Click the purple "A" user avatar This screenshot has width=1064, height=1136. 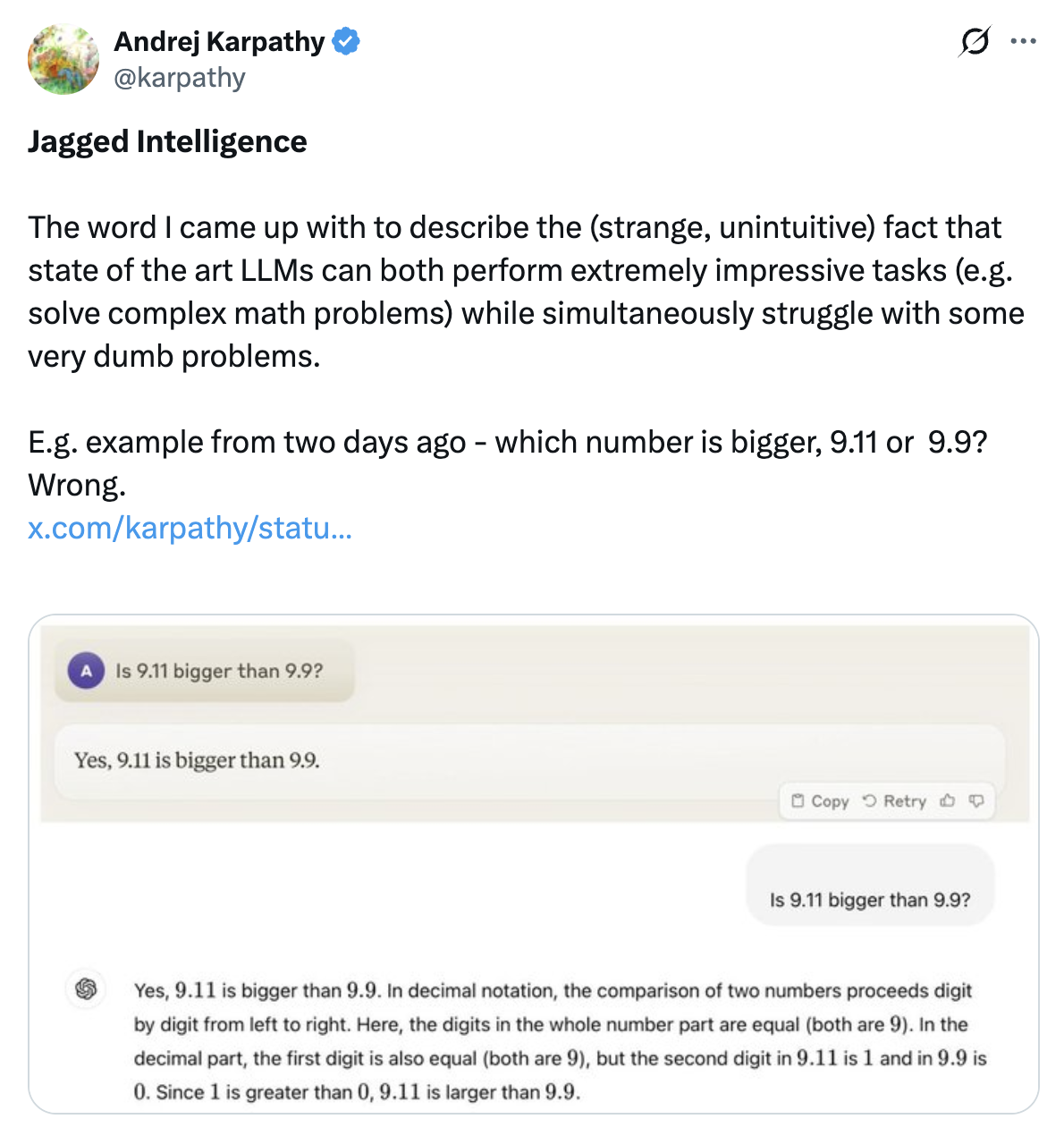87,671
